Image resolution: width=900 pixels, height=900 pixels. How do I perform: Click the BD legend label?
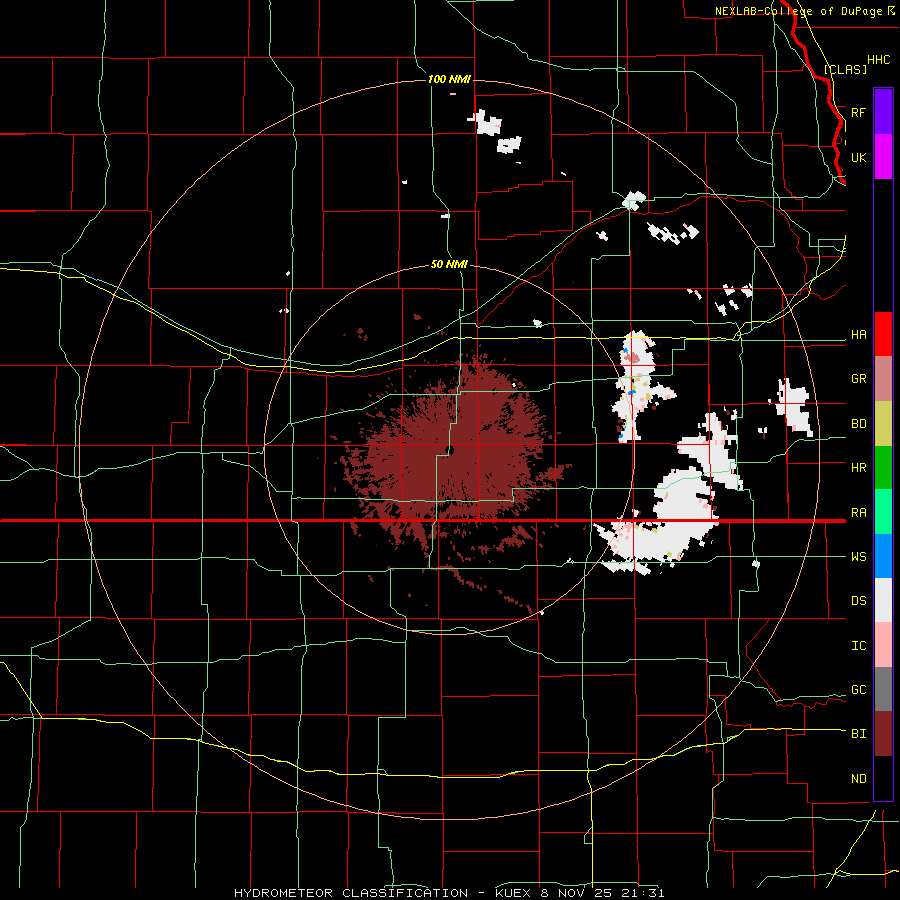(858, 424)
